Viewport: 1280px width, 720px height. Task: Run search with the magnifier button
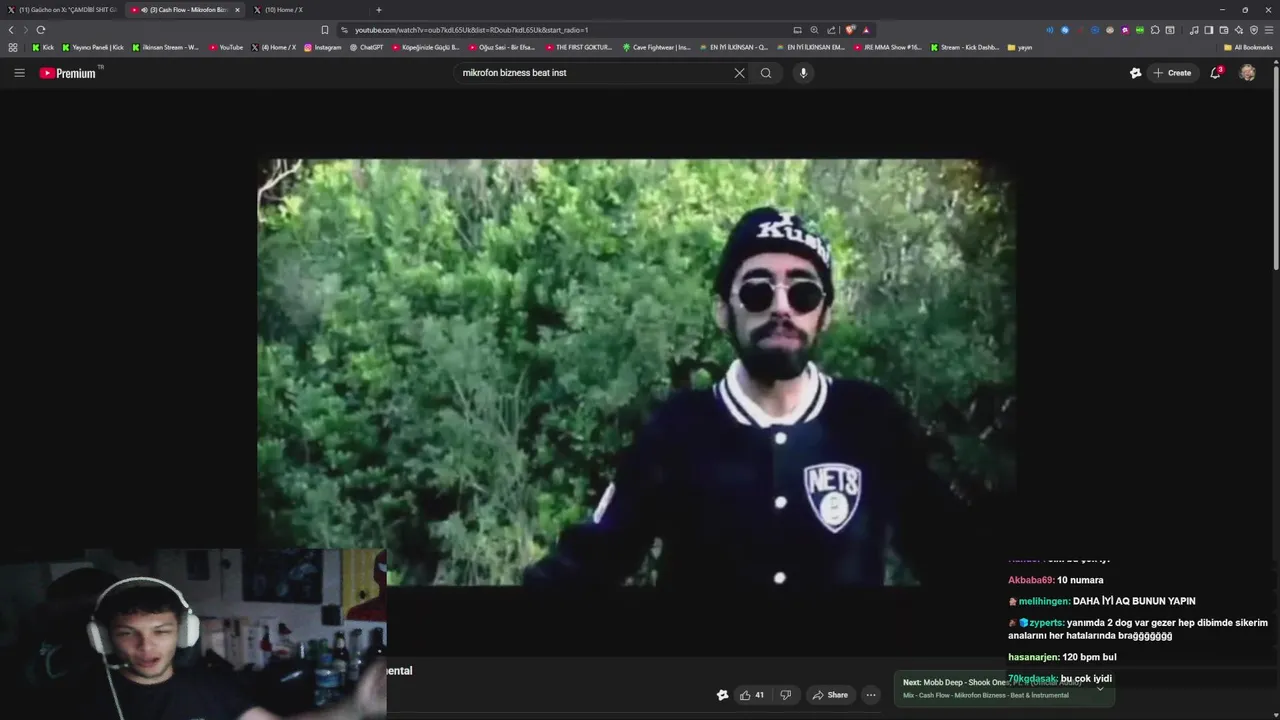coord(766,73)
